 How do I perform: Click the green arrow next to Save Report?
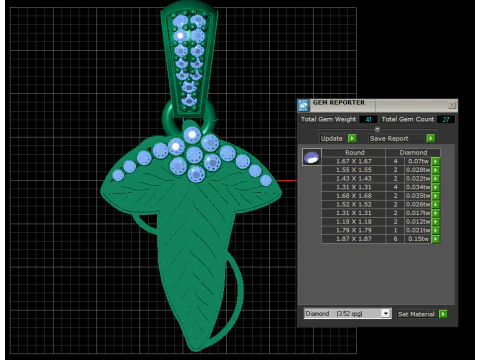pyautogui.click(x=431, y=138)
